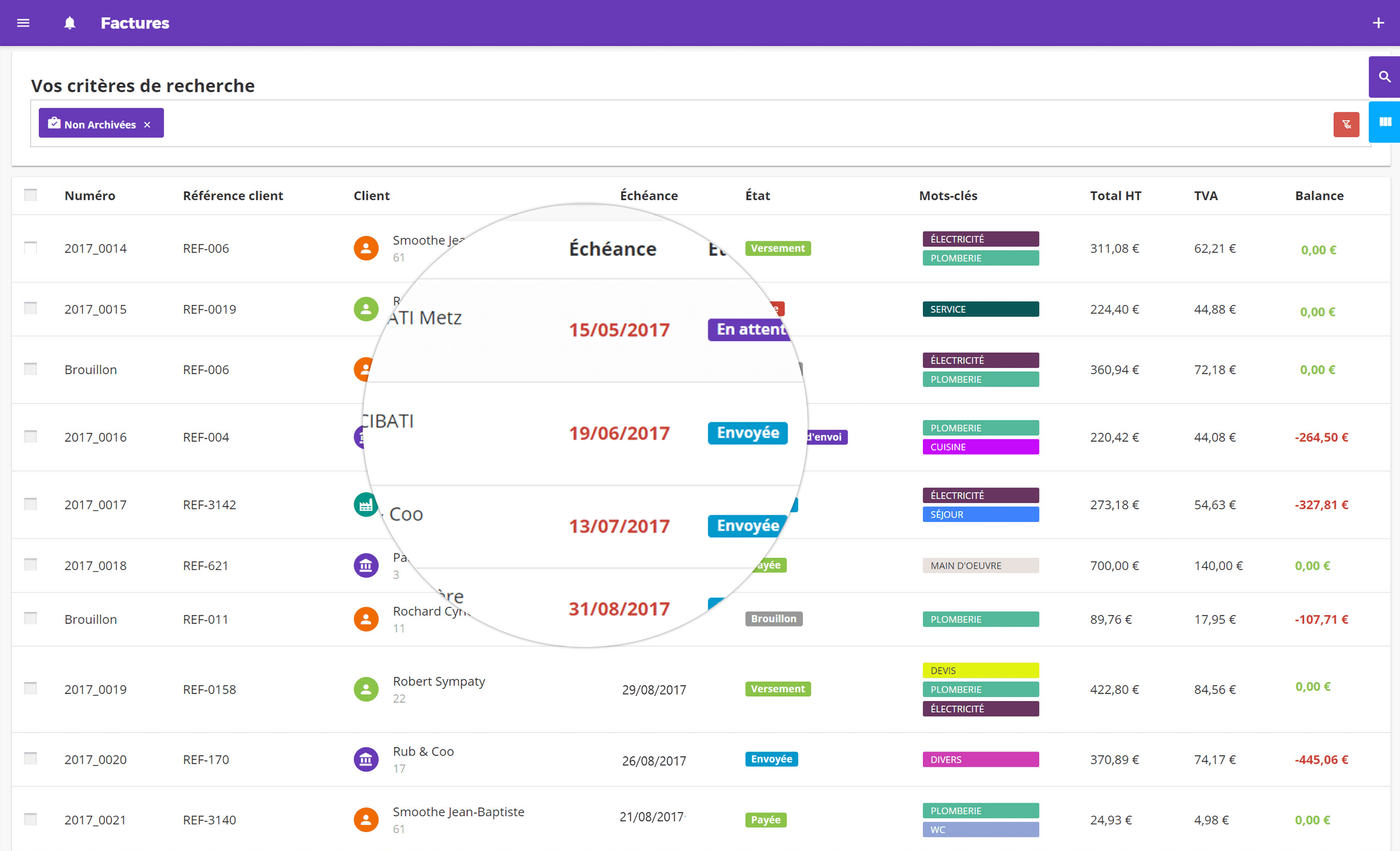
Task: Click the DEVIS keyword tag
Action: tap(980, 670)
